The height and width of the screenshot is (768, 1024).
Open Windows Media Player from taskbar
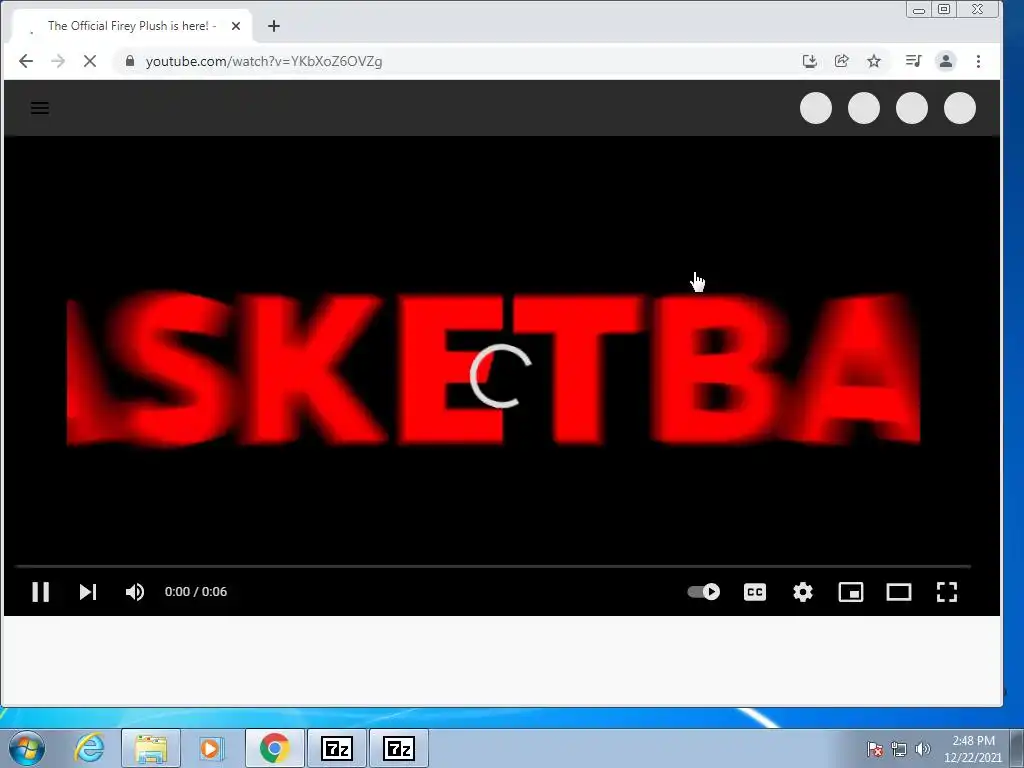[212, 748]
